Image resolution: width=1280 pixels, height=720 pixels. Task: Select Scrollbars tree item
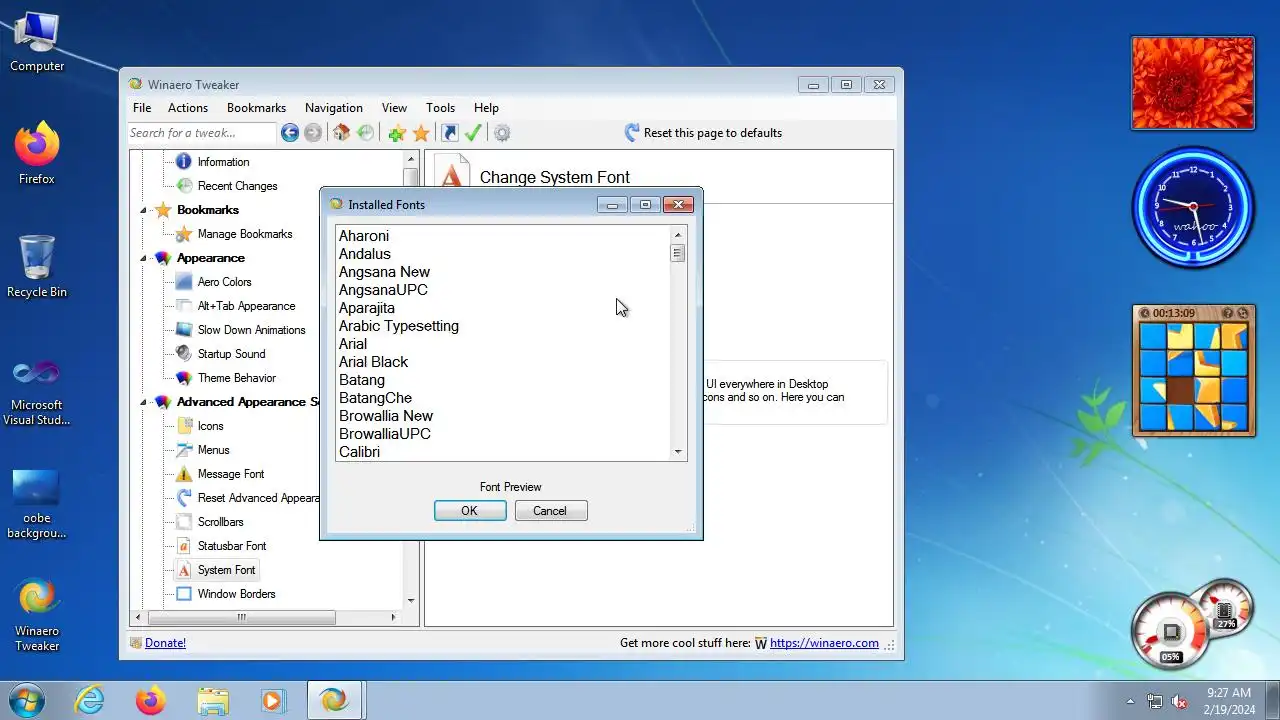click(220, 522)
